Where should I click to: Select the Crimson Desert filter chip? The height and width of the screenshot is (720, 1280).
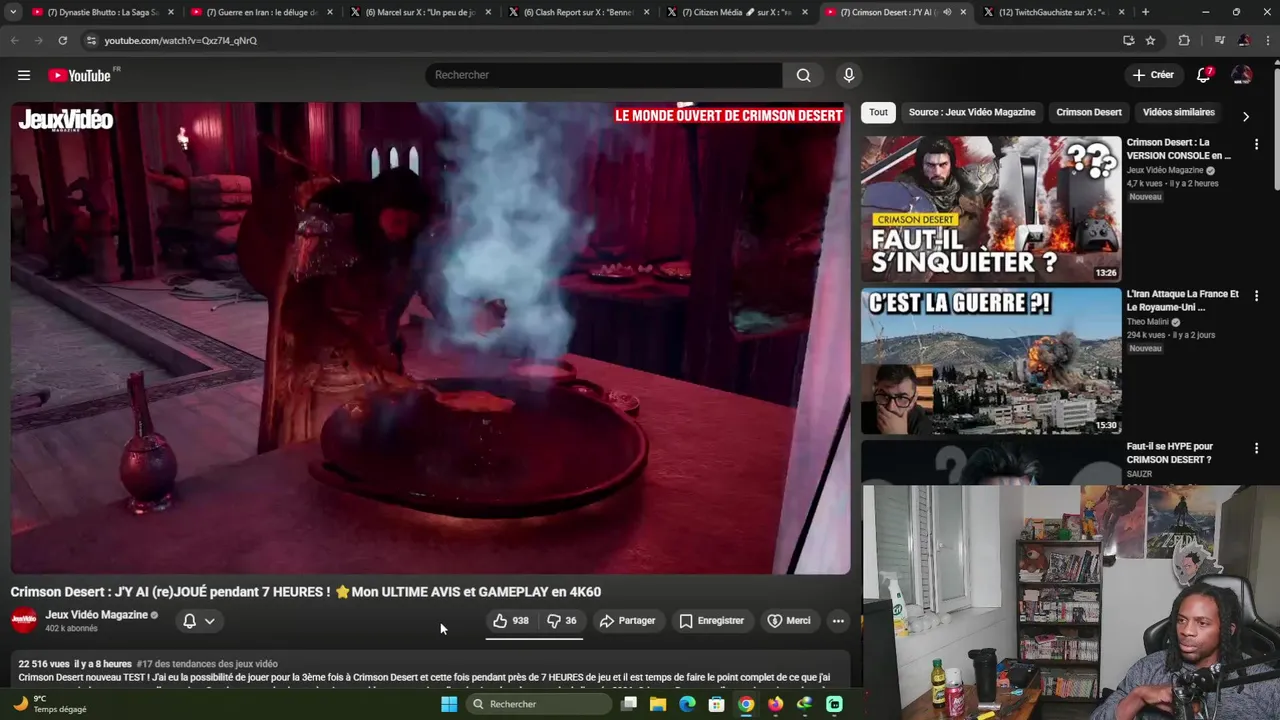point(1089,112)
